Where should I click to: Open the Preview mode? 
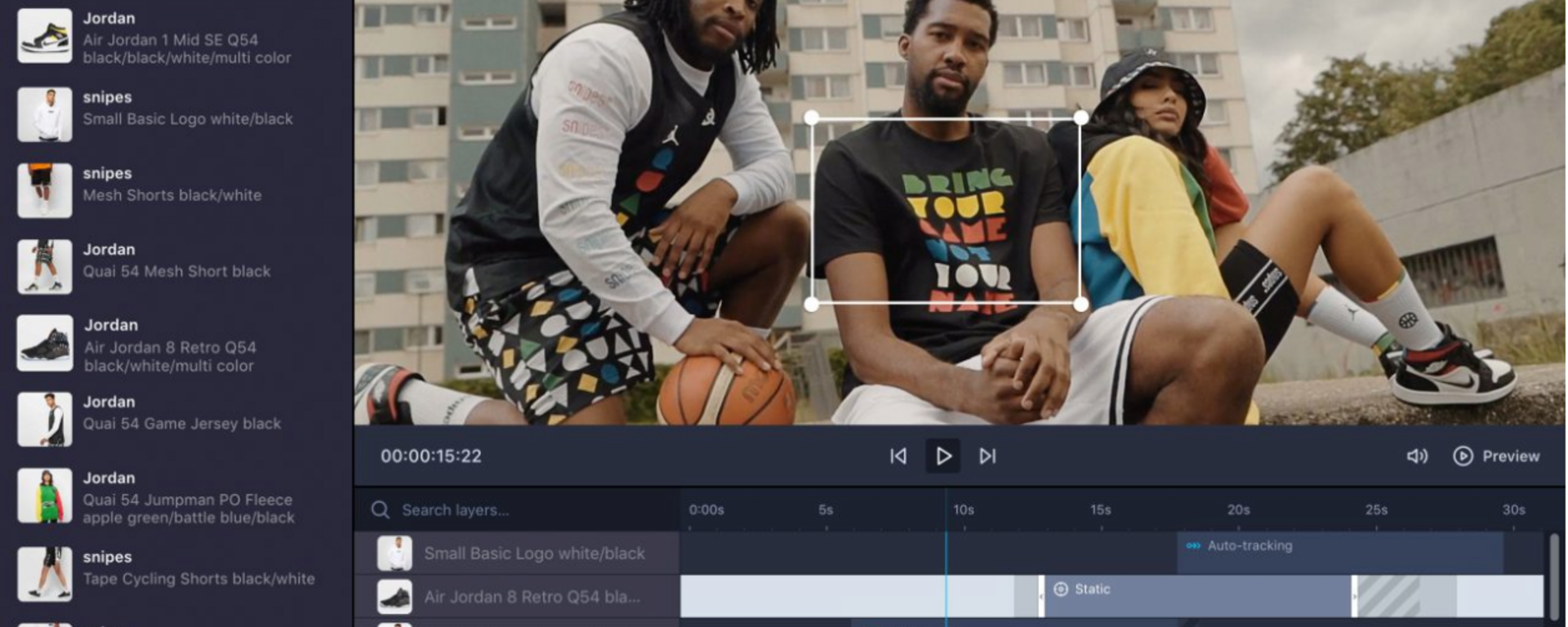(1496, 456)
